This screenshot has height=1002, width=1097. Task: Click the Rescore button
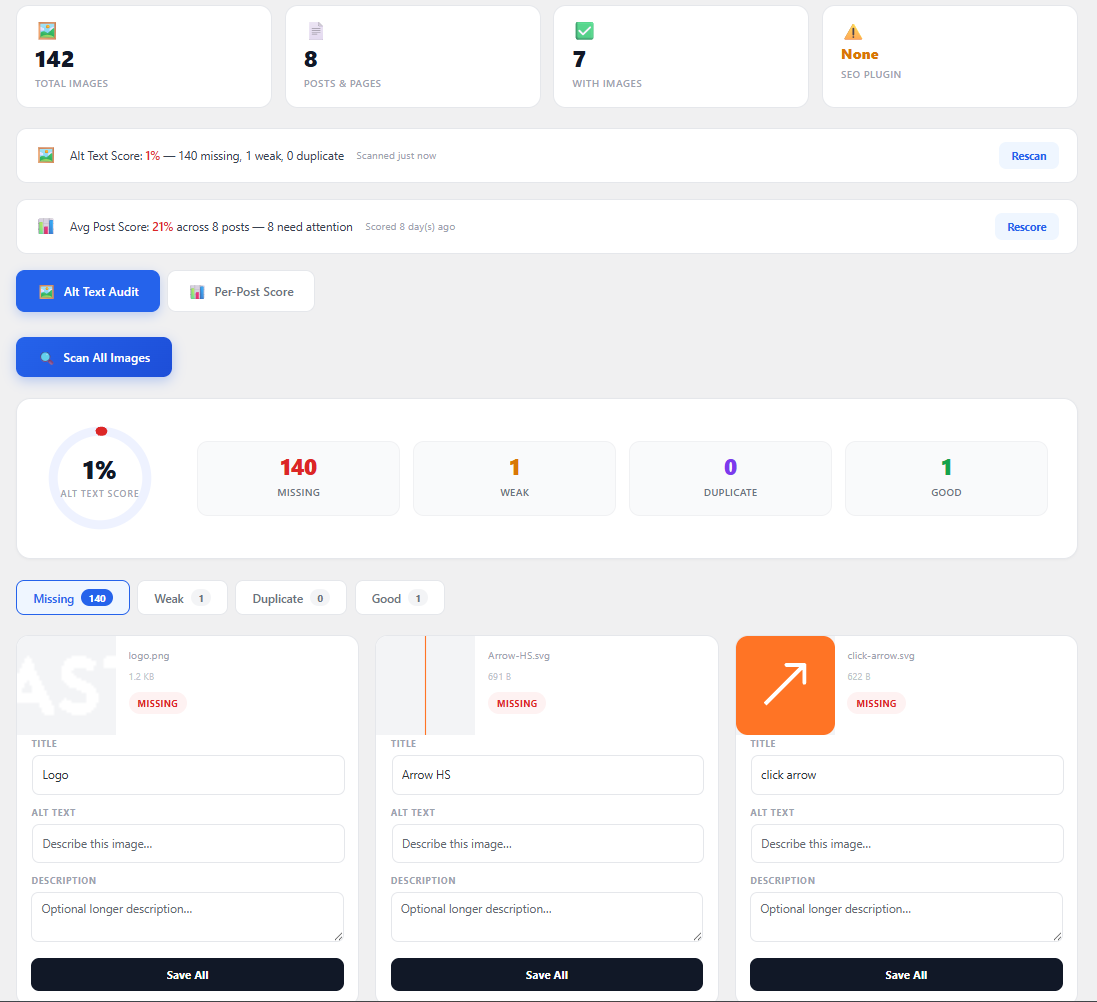(1026, 227)
